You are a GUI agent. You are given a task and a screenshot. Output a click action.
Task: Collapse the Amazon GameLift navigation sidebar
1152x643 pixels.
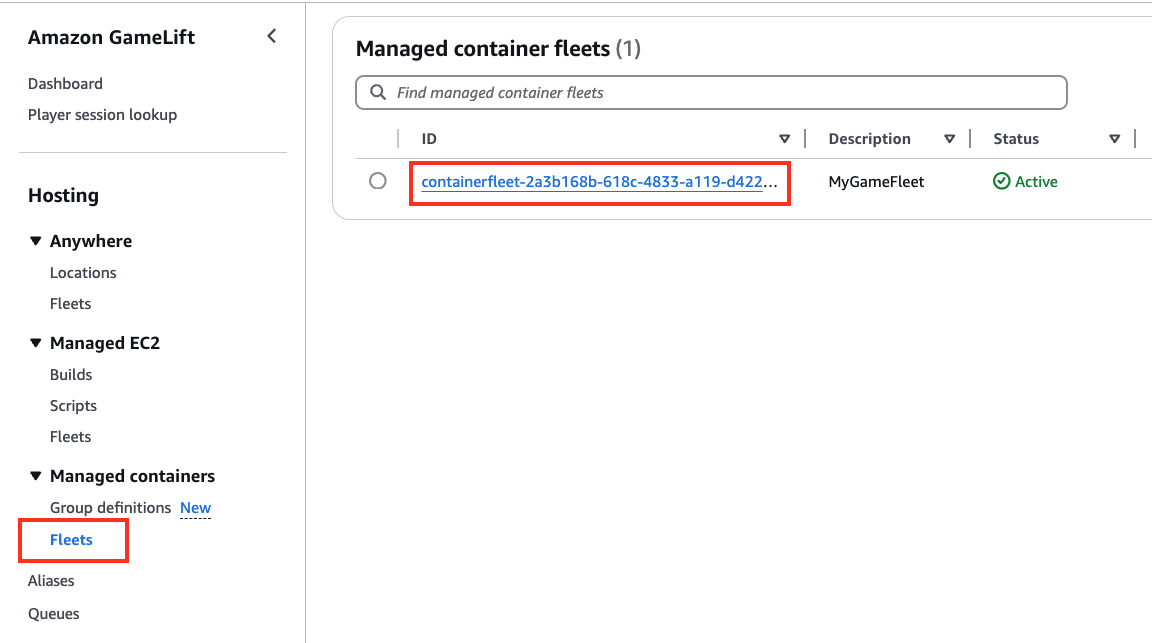271,35
